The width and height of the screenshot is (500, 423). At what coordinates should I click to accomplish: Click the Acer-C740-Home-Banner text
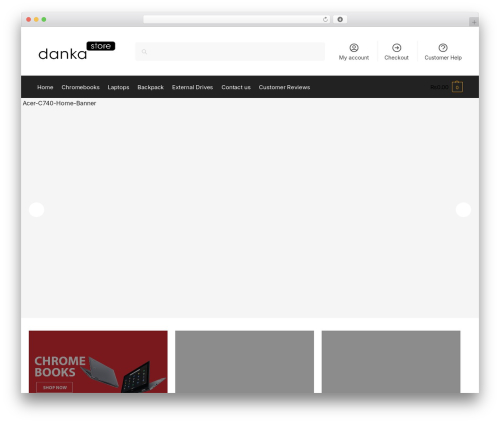(x=59, y=103)
